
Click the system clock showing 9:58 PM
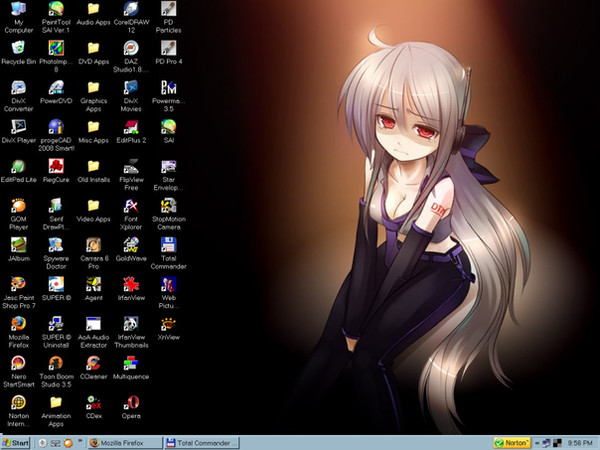click(582, 442)
